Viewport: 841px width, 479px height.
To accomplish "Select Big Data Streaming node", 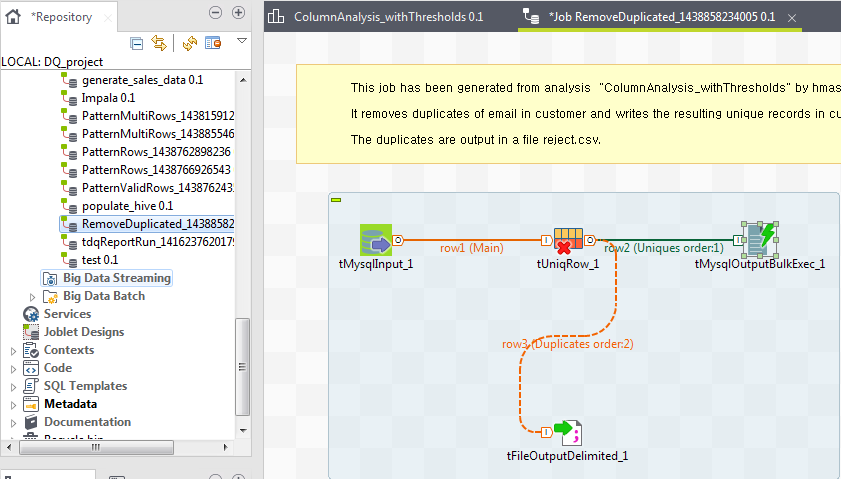I will 116,278.
